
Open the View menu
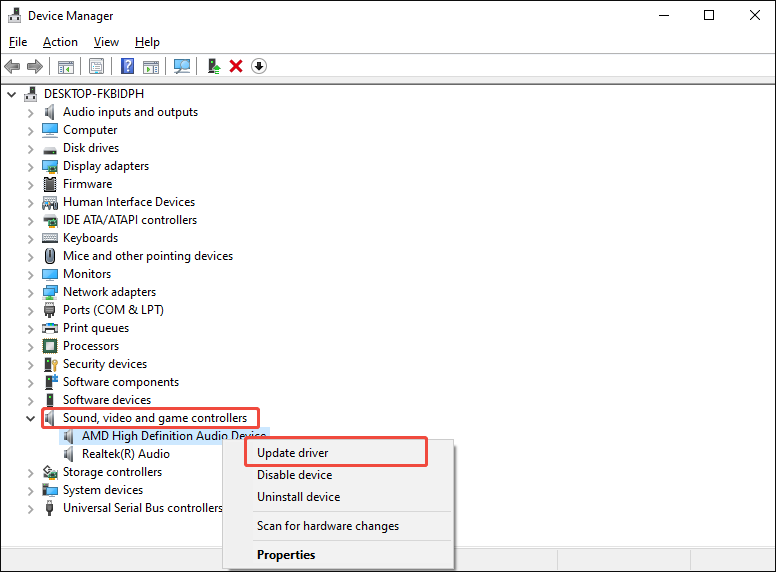pyautogui.click(x=106, y=42)
